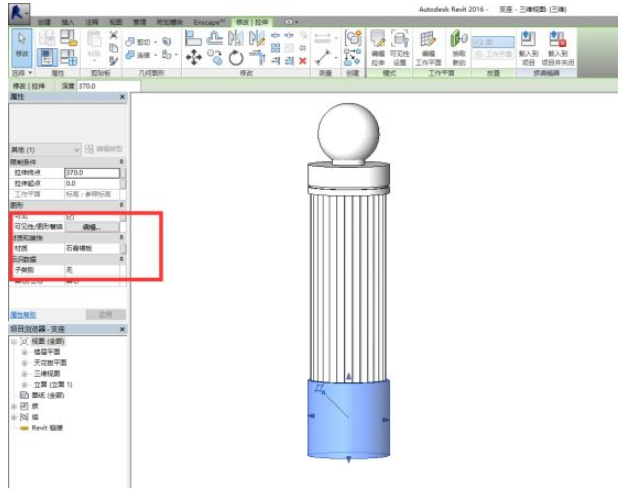Click the Cut to clipboard scissors icon
The width and height of the screenshot is (625, 490).
tap(114, 35)
